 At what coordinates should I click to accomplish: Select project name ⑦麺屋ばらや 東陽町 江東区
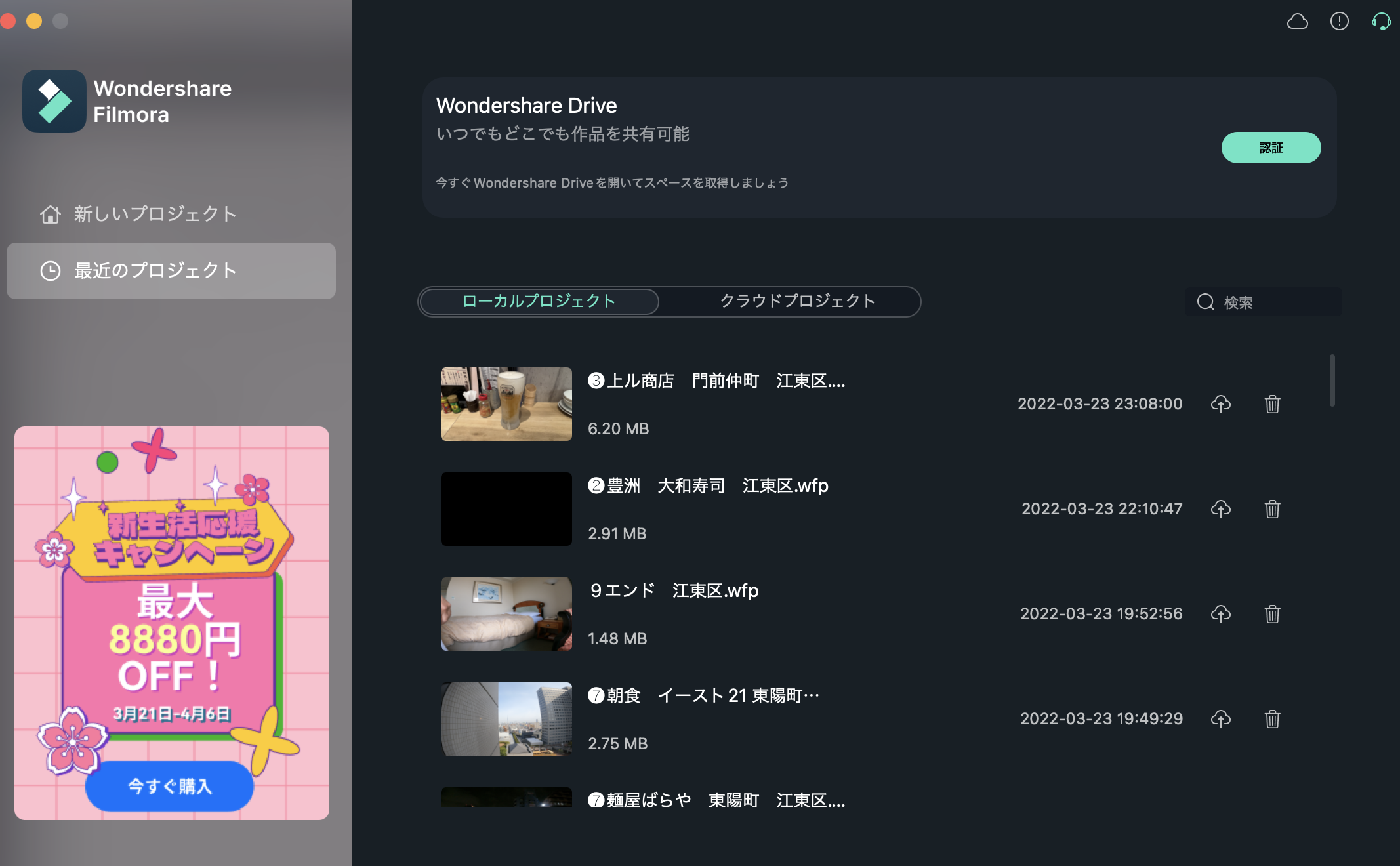tap(716, 800)
